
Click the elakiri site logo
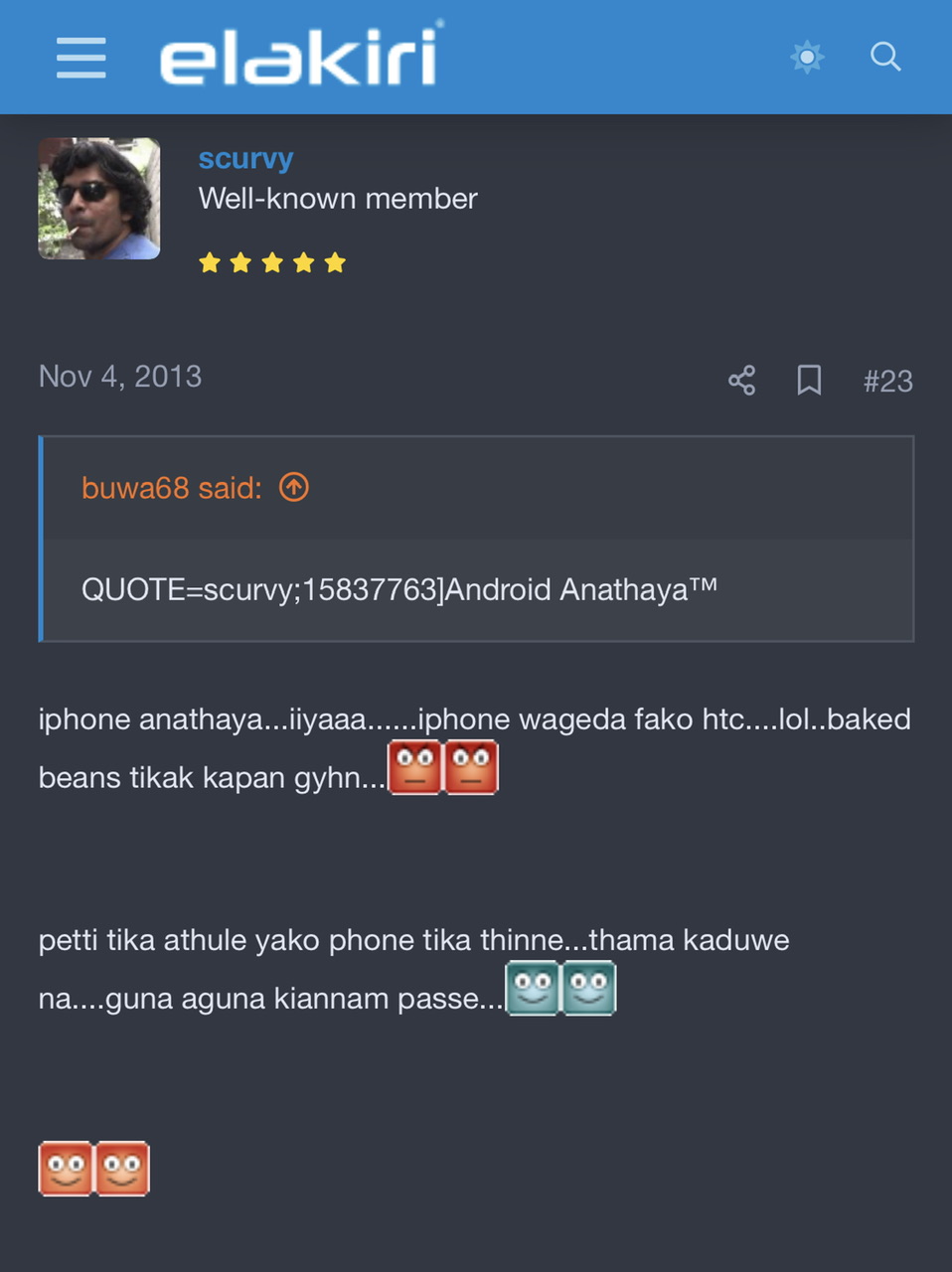300,55
